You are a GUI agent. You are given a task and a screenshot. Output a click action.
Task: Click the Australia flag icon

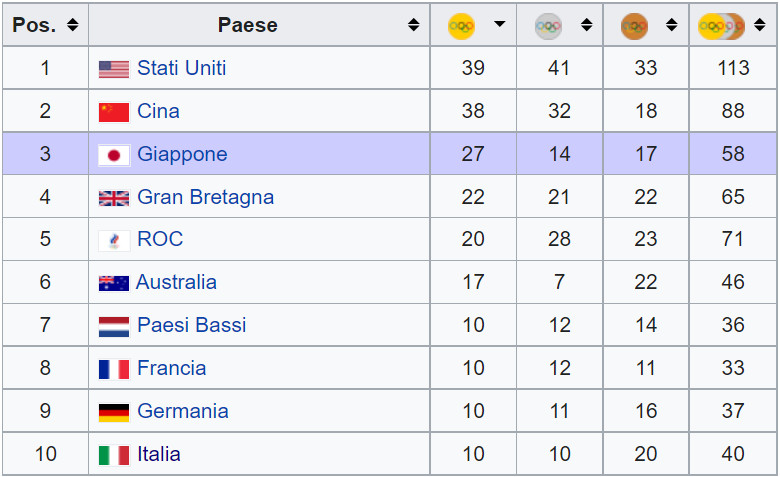point(114,283)
